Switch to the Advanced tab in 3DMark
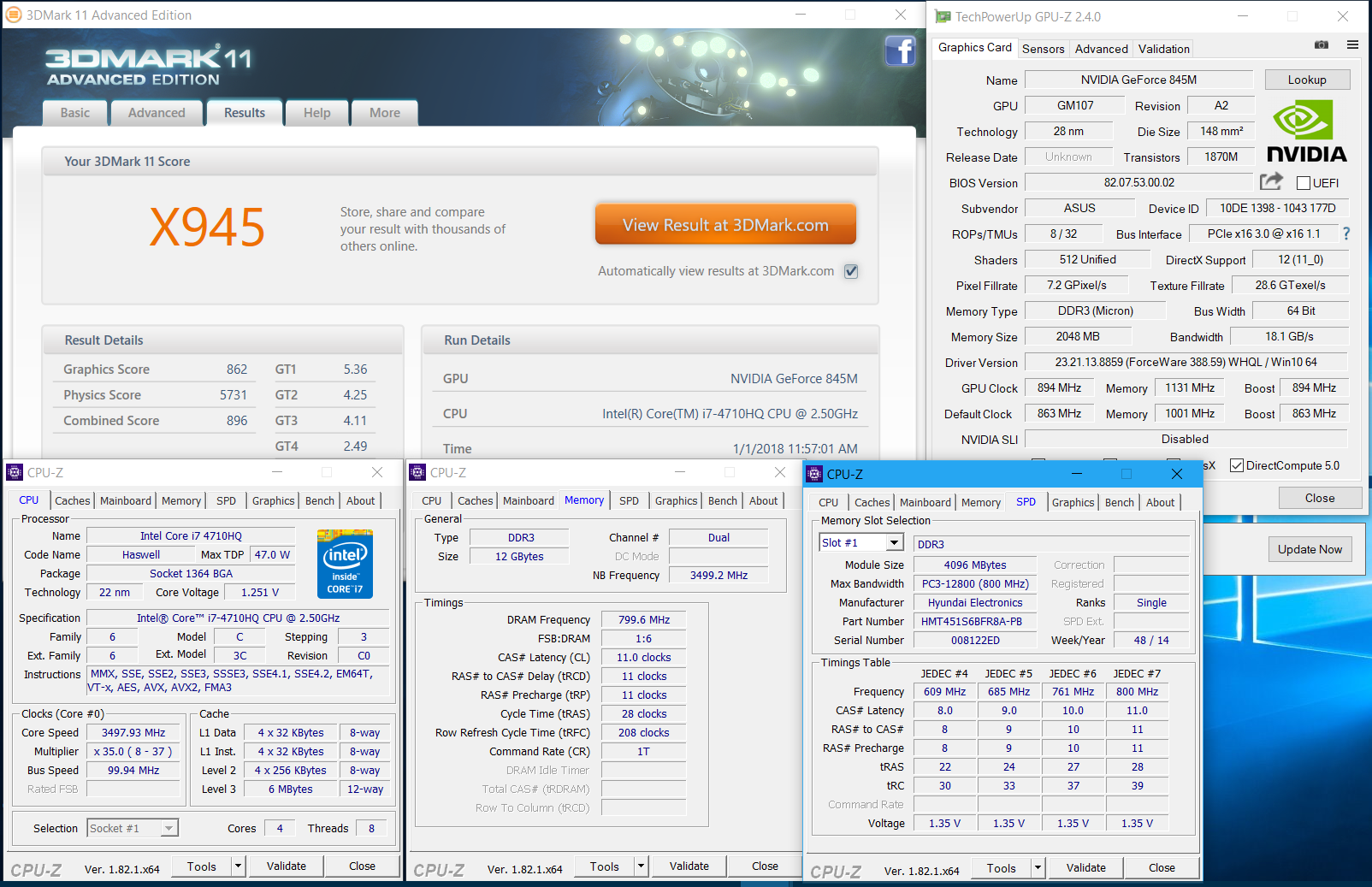This screenshot has width=1372, height=887. coord(157,113)
